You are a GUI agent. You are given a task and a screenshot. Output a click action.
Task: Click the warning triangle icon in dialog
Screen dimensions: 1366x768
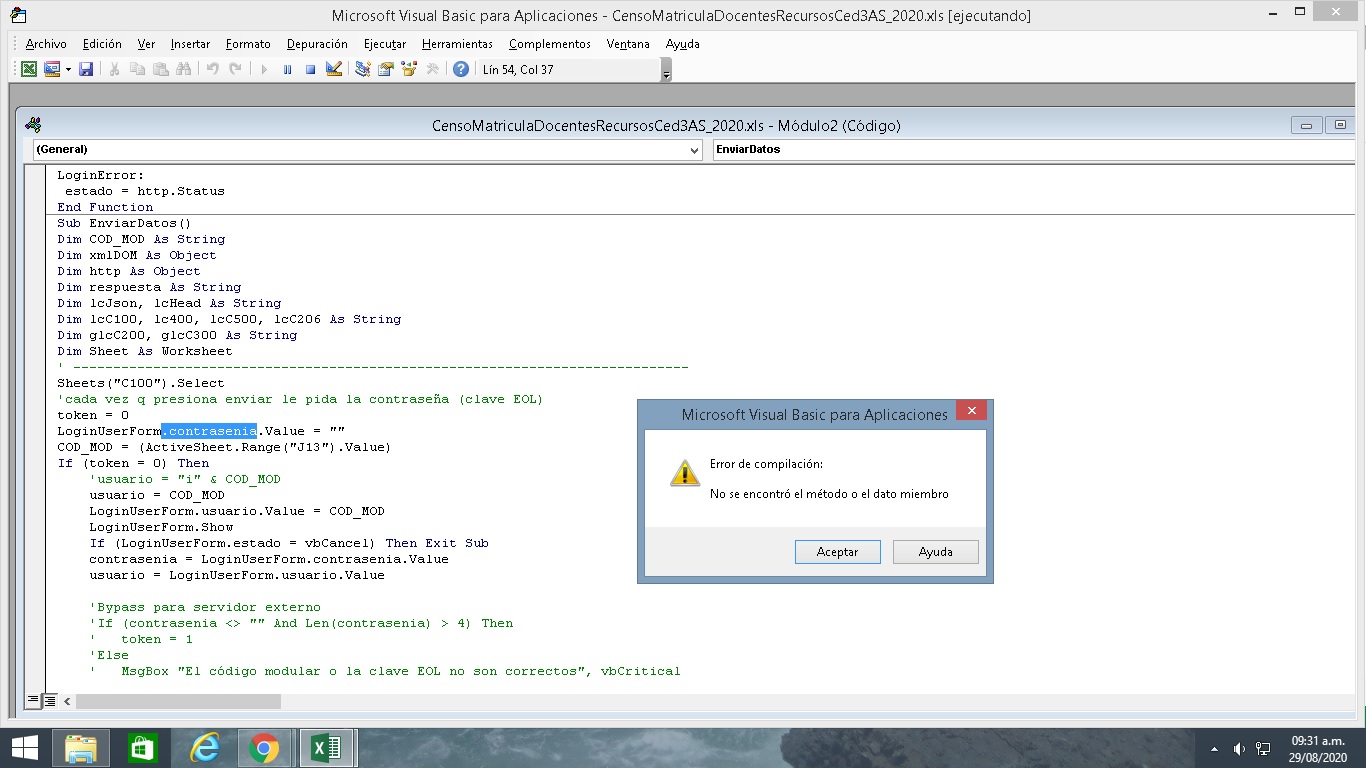point(684,473)
